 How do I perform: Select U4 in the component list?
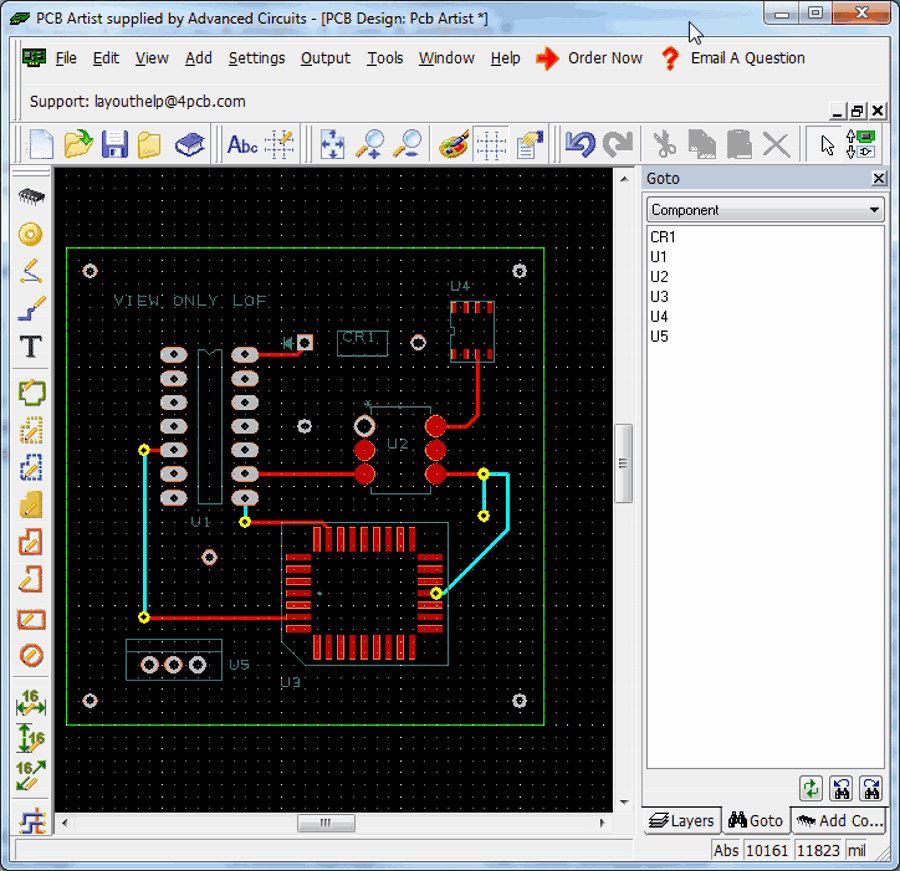(x=765, y=316)
